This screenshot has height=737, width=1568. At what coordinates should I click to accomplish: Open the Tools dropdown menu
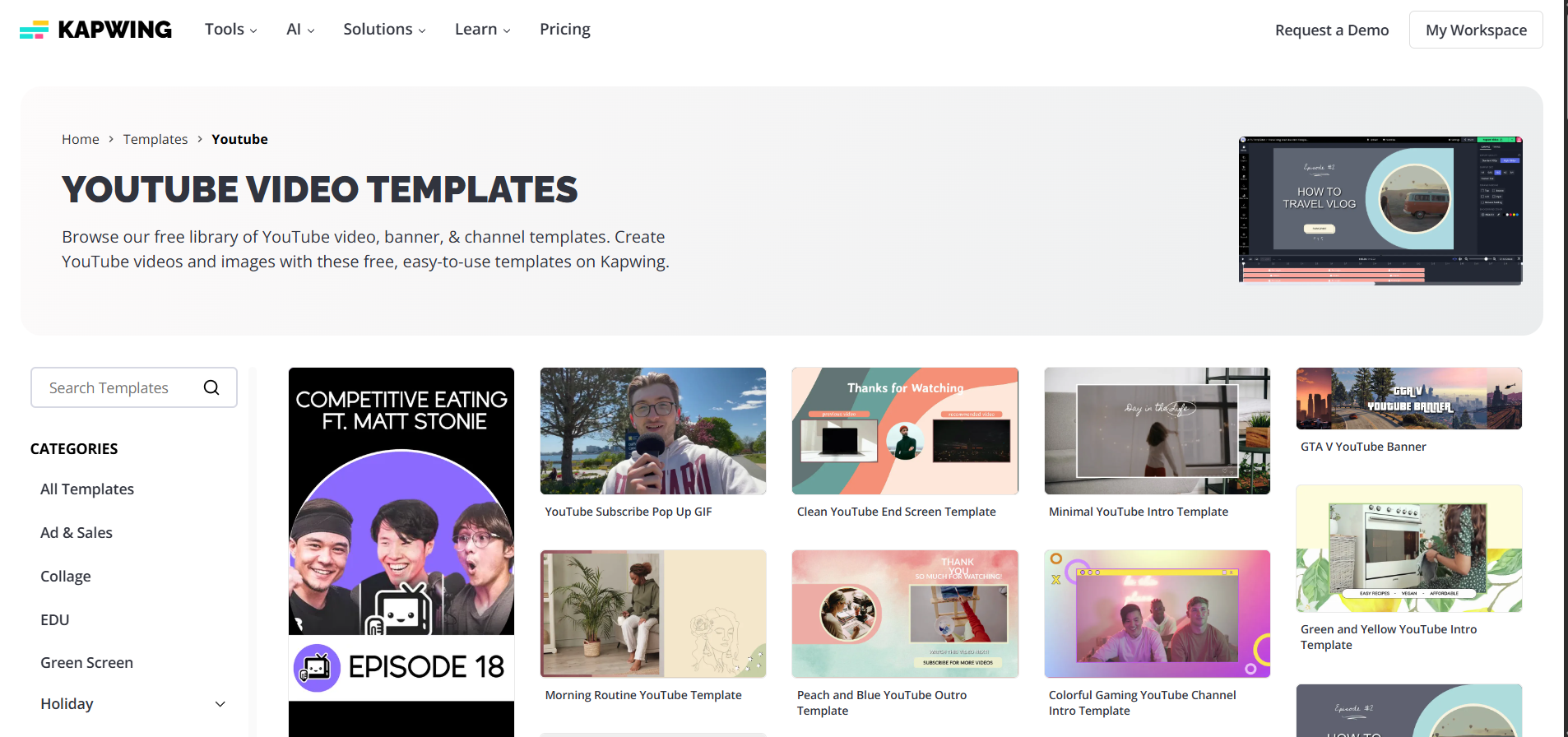point(230,30)
